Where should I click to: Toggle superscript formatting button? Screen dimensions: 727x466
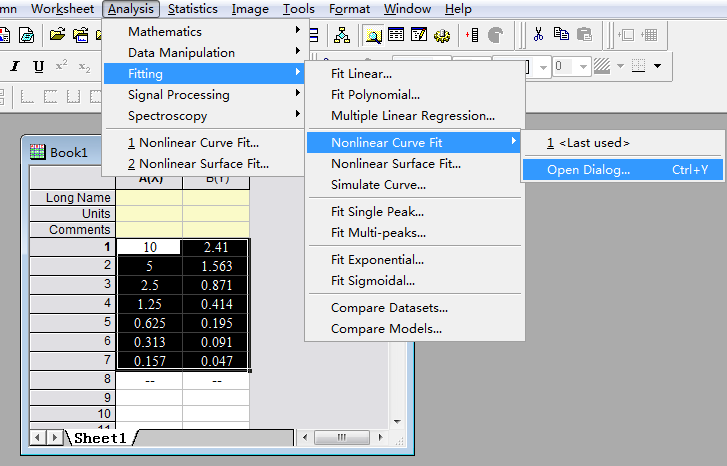tap(62, 66)
